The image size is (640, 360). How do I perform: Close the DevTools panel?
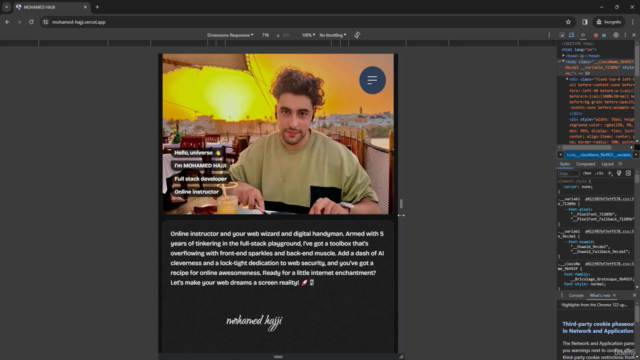[x=634, y=35]
